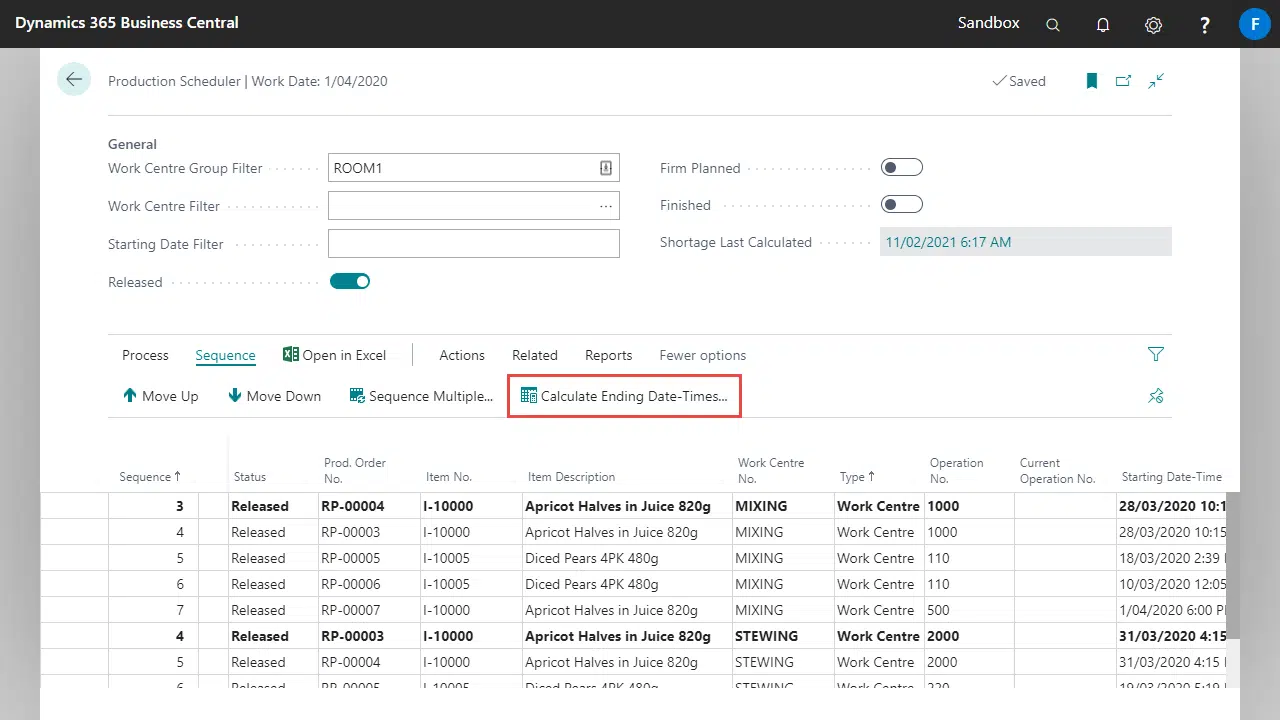
Task: Click Fewer options
Action: [x=703, y=355]
